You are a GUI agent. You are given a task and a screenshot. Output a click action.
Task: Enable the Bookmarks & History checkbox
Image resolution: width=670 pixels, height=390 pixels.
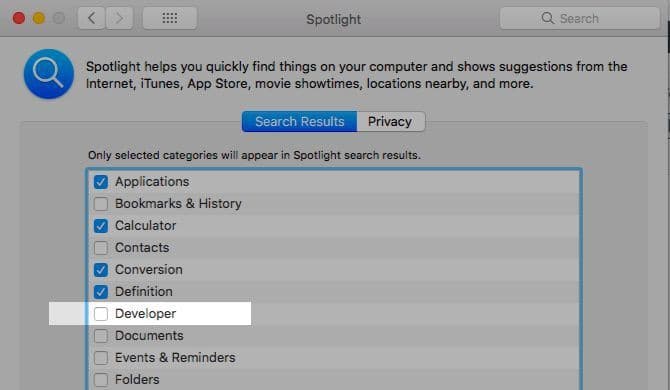click(101, 204)
